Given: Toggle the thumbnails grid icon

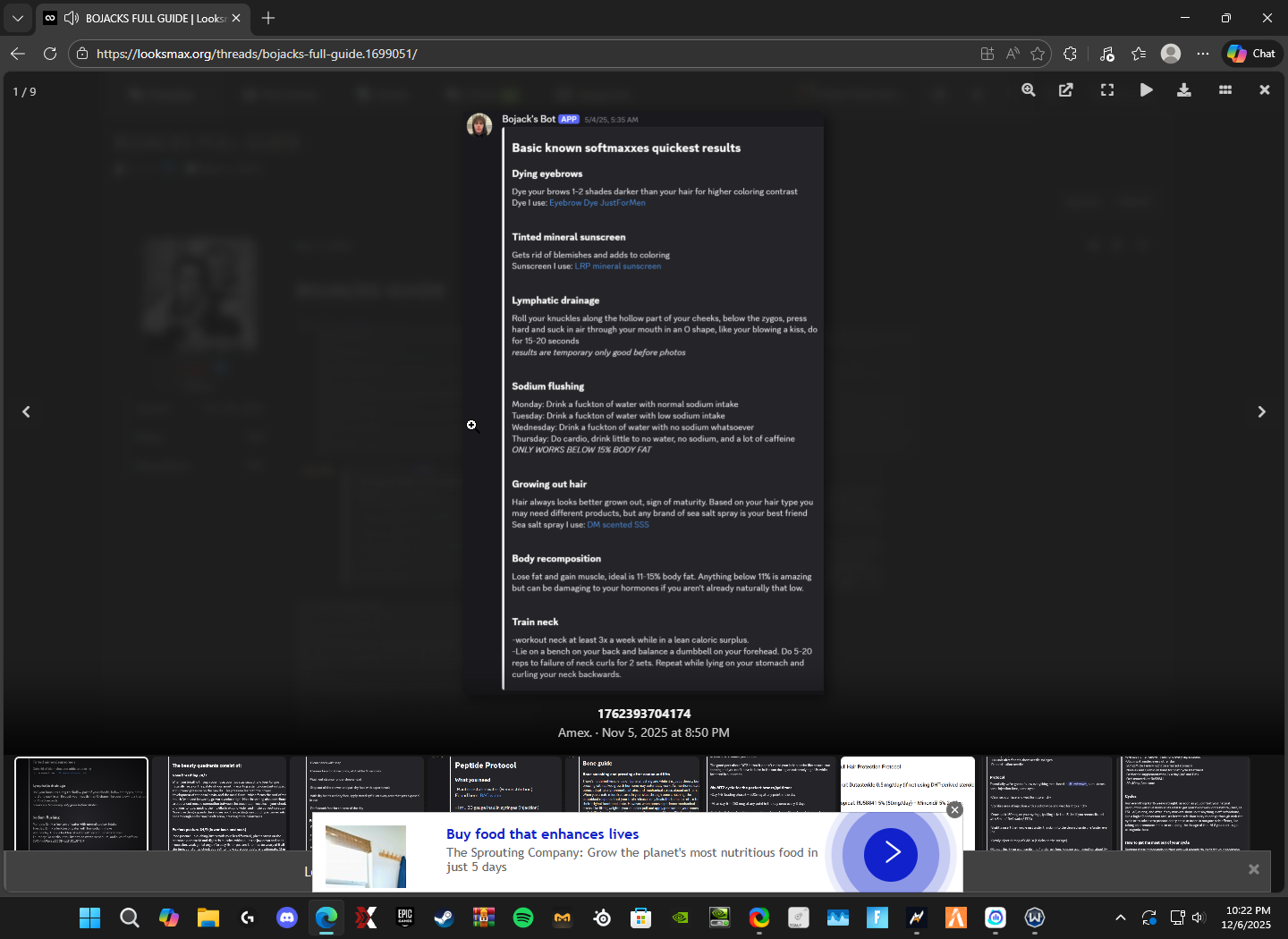Looking at the screenshot, I should pos(1225,90).
